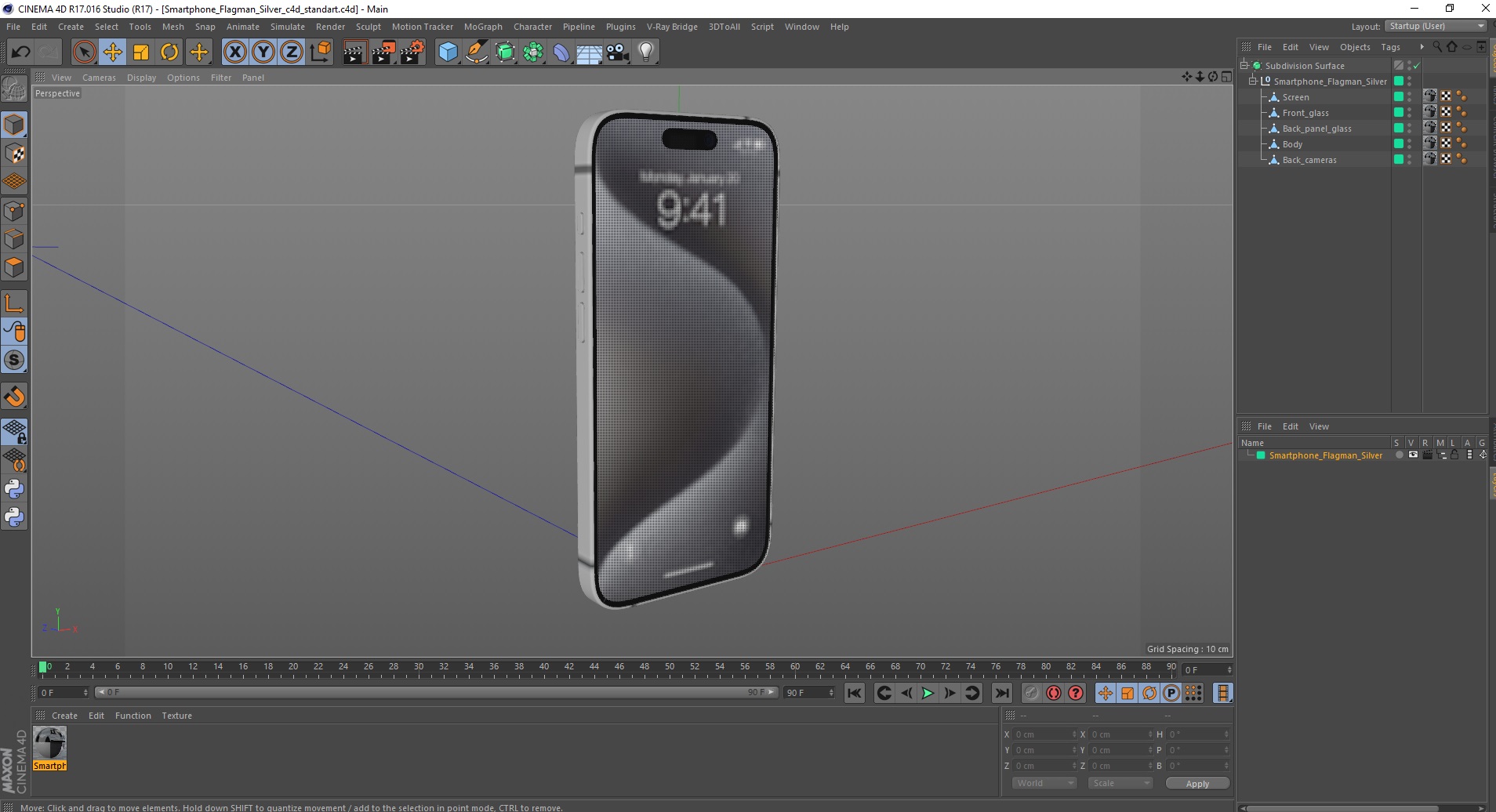The width and height of the screenshot is (1496, 812).
Task: Select the Back_panel_glass object
Action: click(x=1317, y=129)
